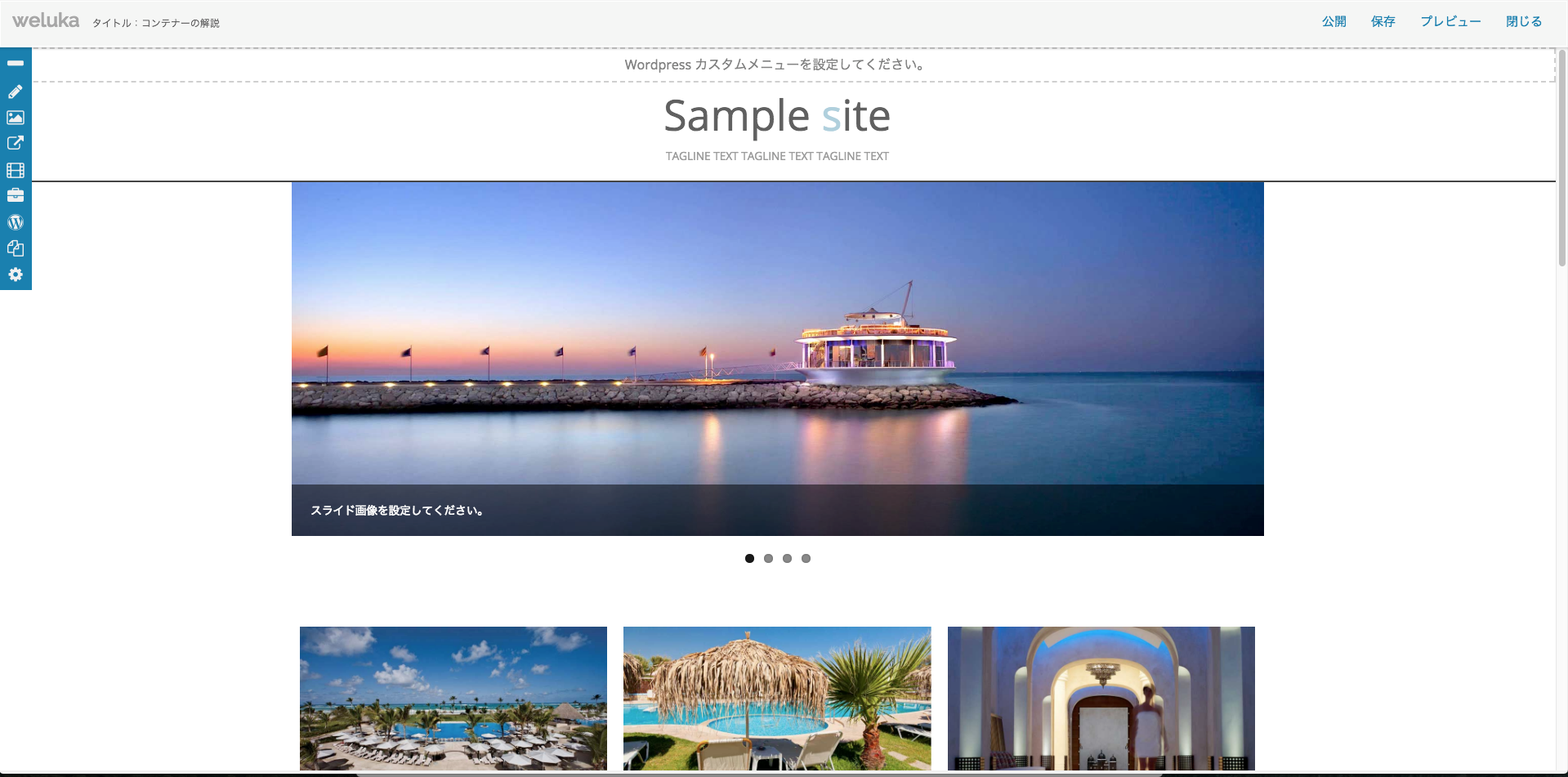Select the third slider pagination dot
Screen dimensions: 1568x777
[x=787, y=559]
